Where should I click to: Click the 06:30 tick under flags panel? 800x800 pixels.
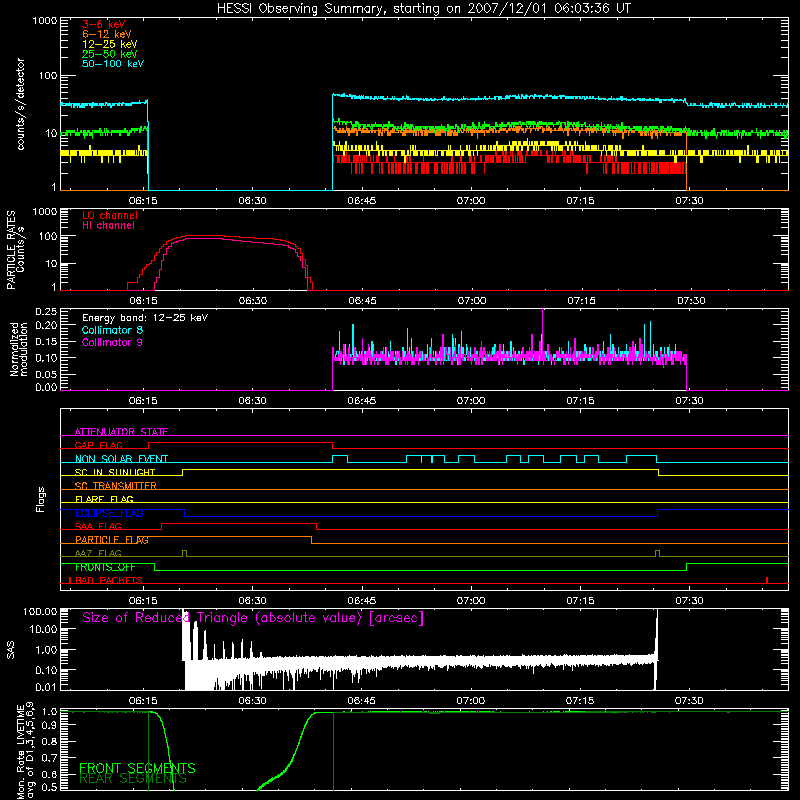point(253,601)
